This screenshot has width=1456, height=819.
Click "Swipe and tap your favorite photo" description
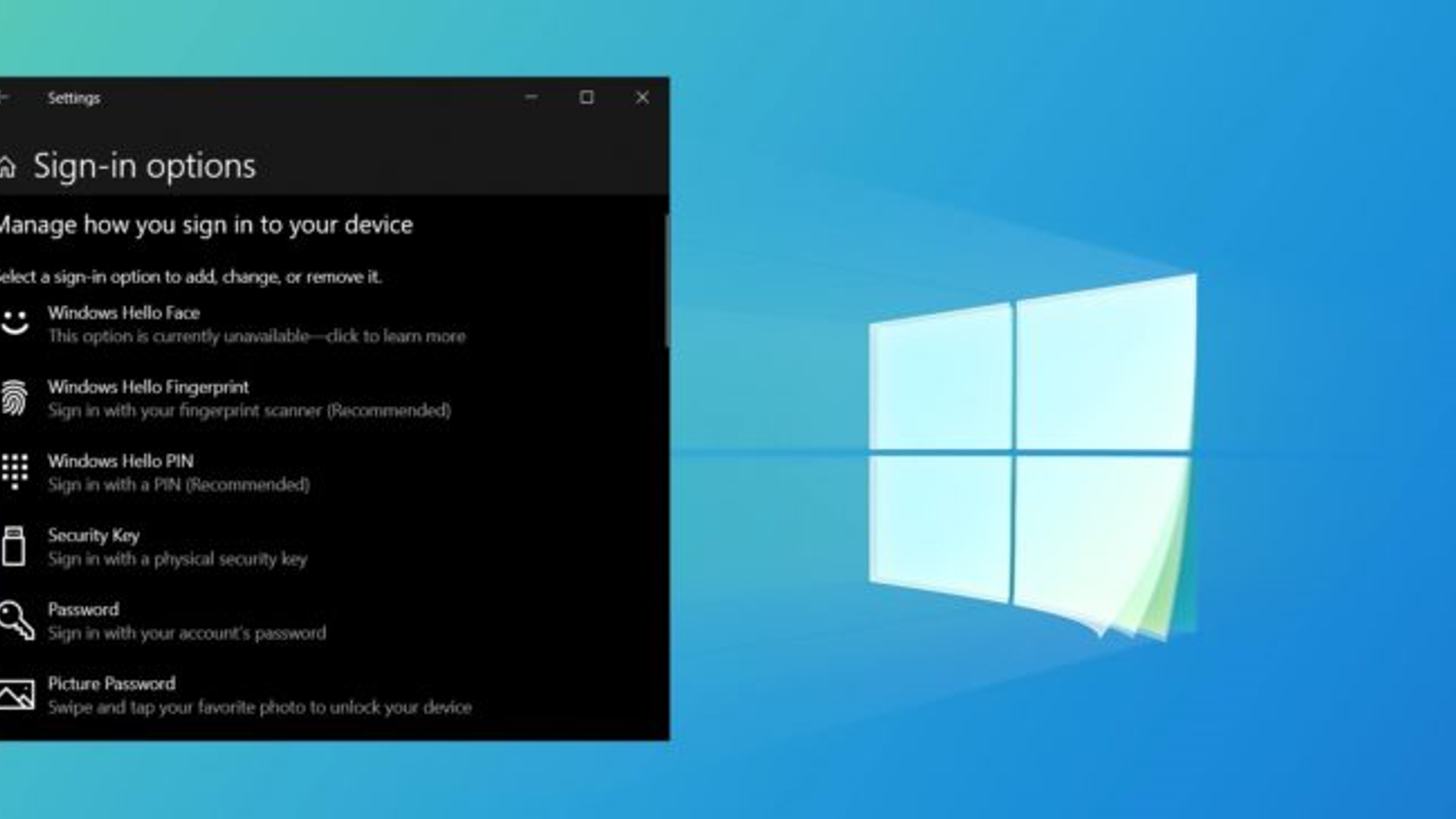click(x=259, y=707)
